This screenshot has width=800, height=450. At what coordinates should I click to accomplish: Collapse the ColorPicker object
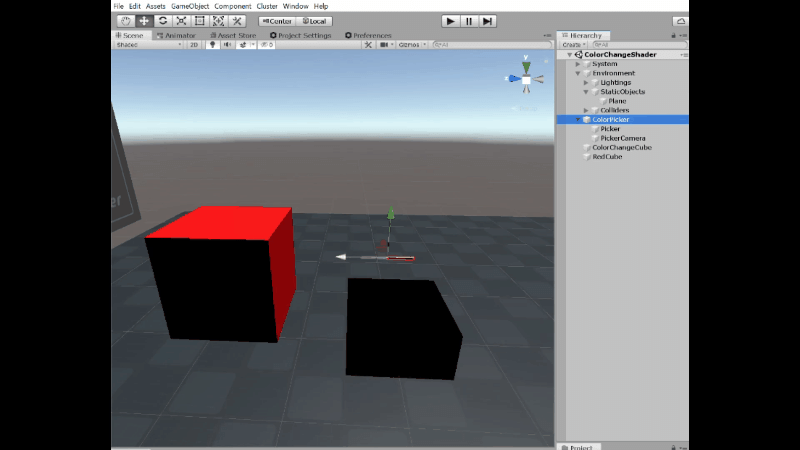coord(578,119)
